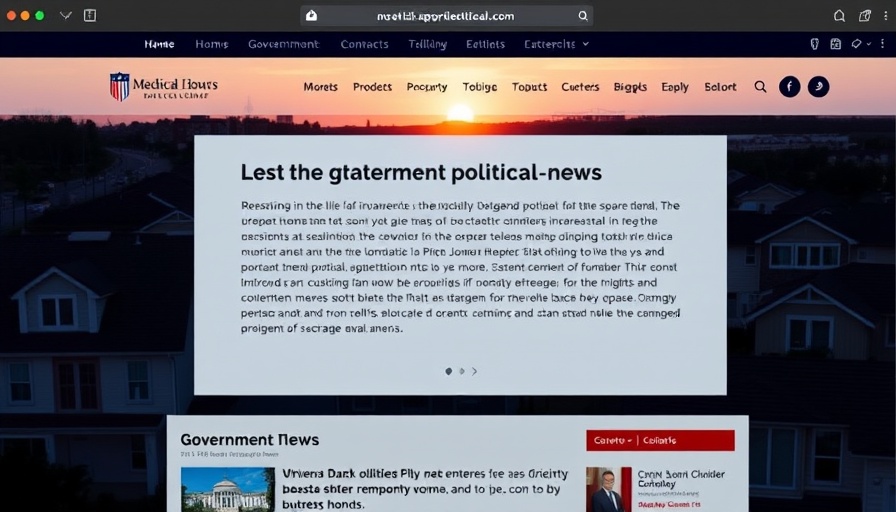Open the browser sidebar panel icon
The image size is (896, 512).
(90, 16)
